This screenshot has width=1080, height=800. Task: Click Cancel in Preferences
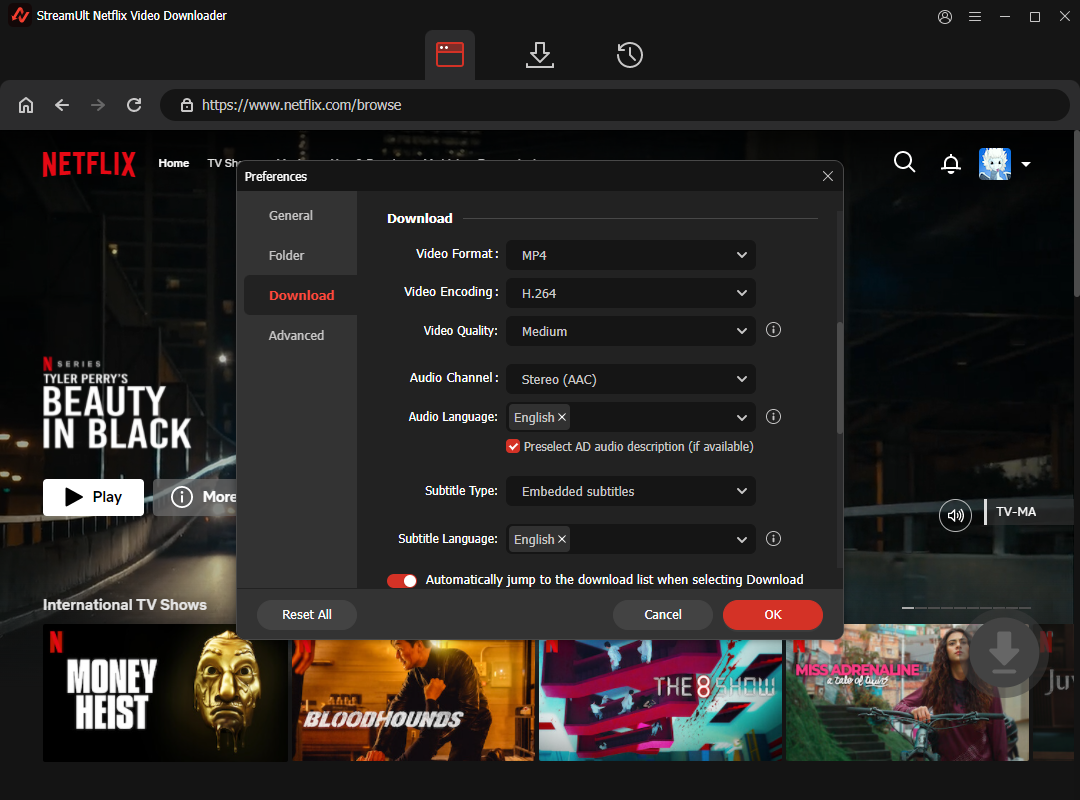point(663,615)
